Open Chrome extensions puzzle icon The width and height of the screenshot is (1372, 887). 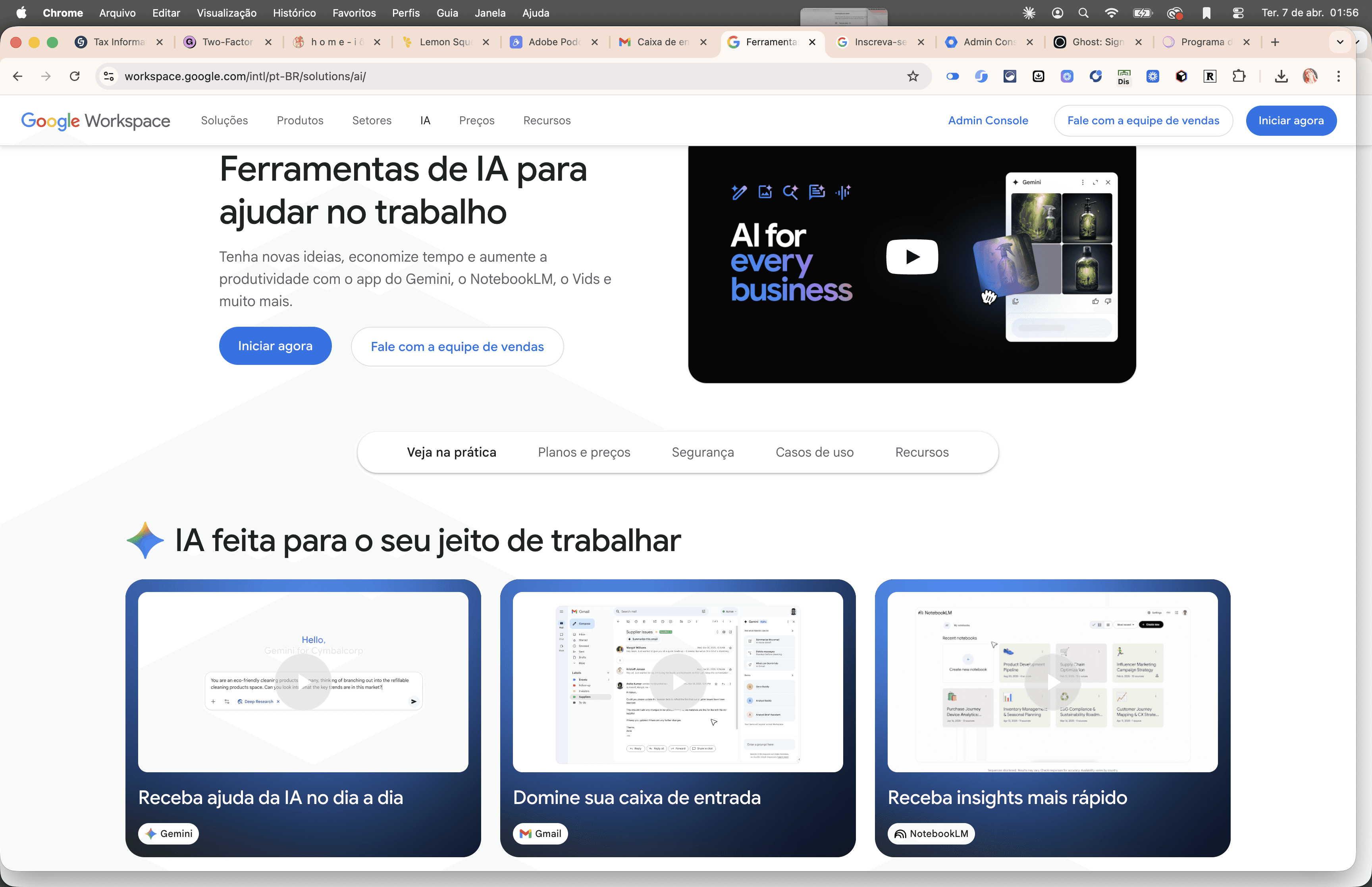click(1239, 76)
